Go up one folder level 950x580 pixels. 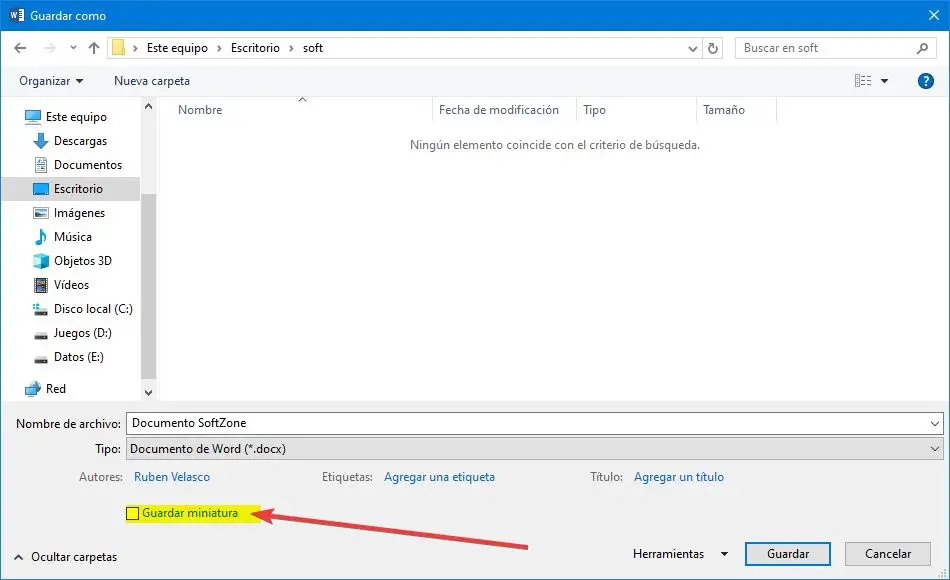coord(93,48)
